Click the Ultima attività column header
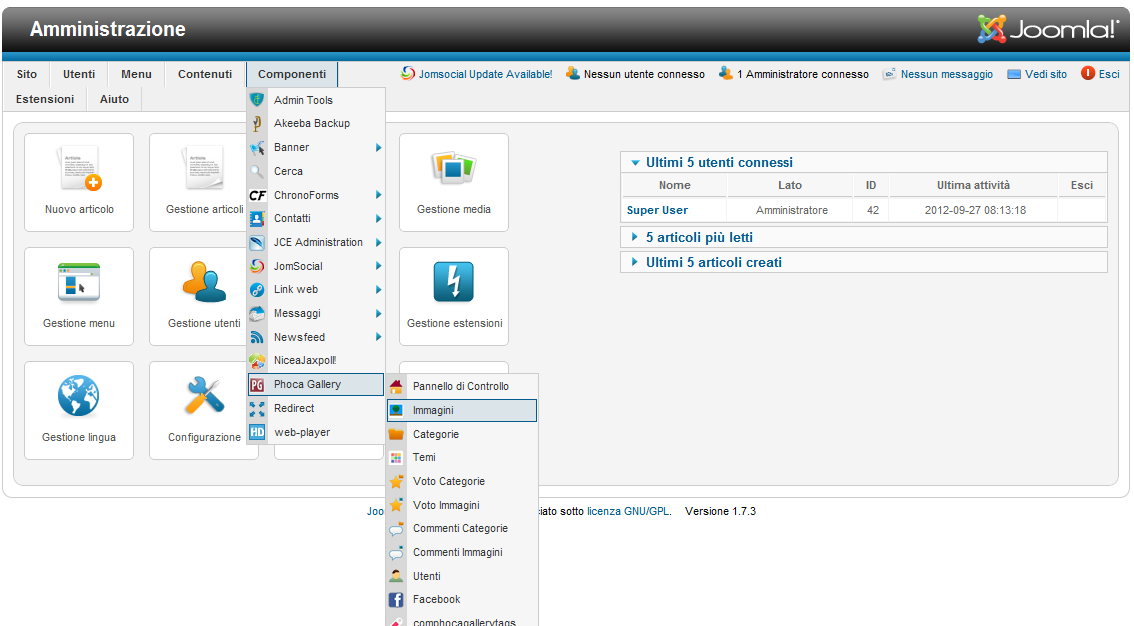Viewport: 1134px width, 626px height. (973, 185)
